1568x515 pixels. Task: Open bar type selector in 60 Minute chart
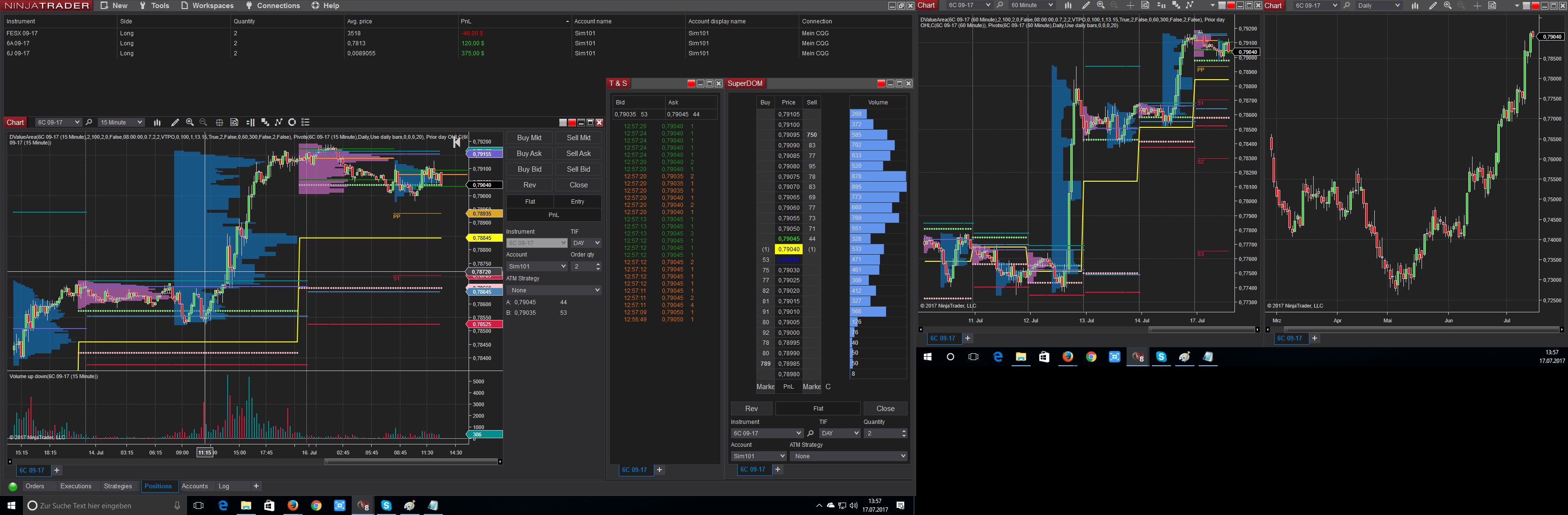[x=1067, y=5]
